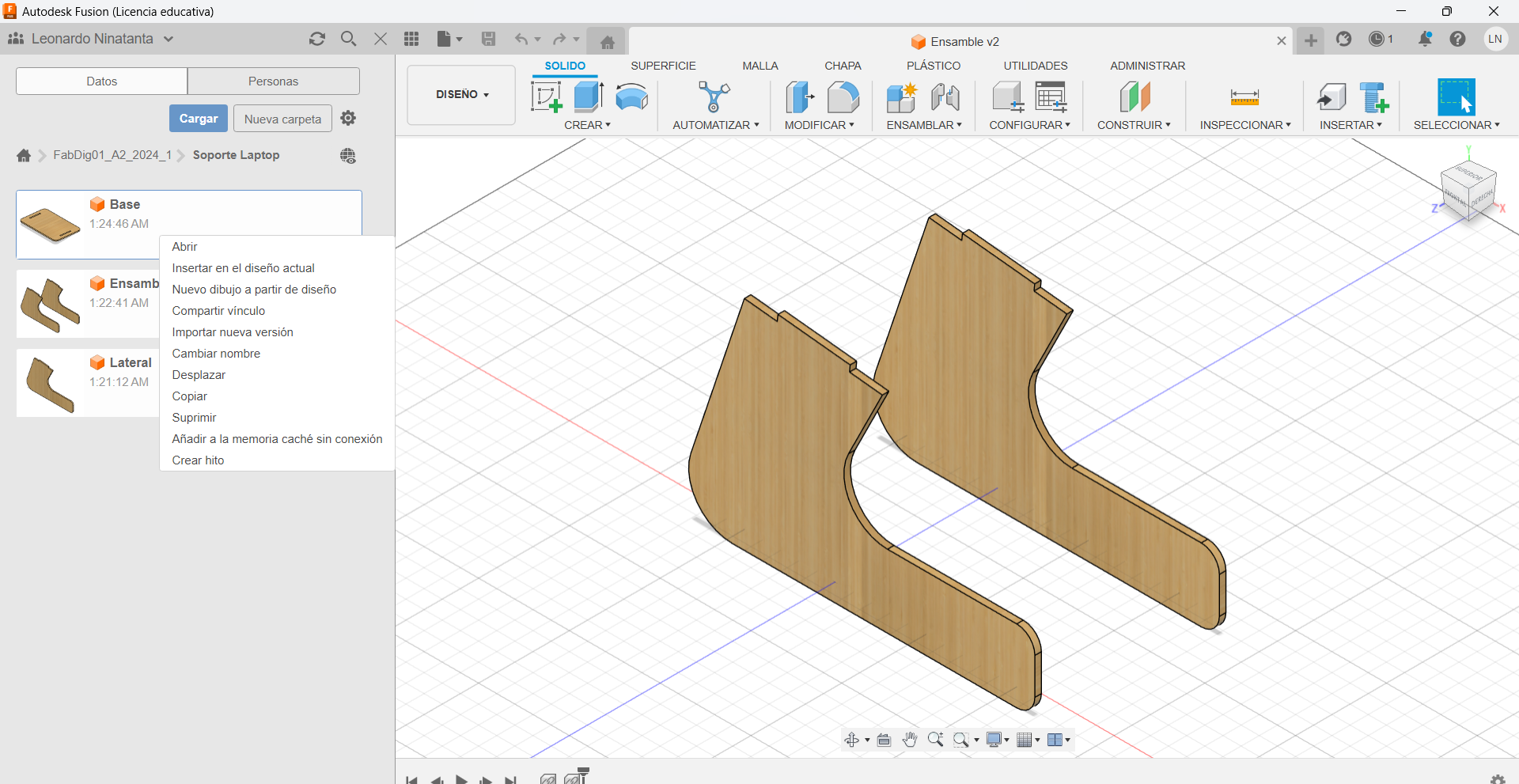Select the Extrude tool
The image size is (1519, 784).
(589, 97)
